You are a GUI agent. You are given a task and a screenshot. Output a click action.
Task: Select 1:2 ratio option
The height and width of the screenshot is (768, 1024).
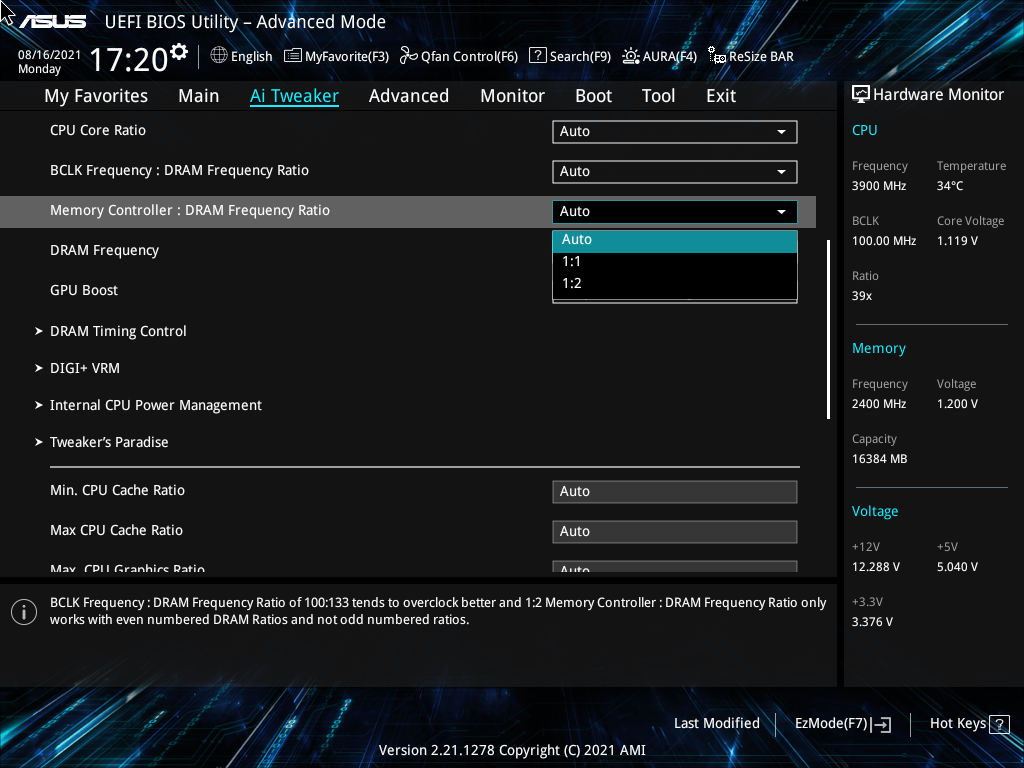[675, 283]
